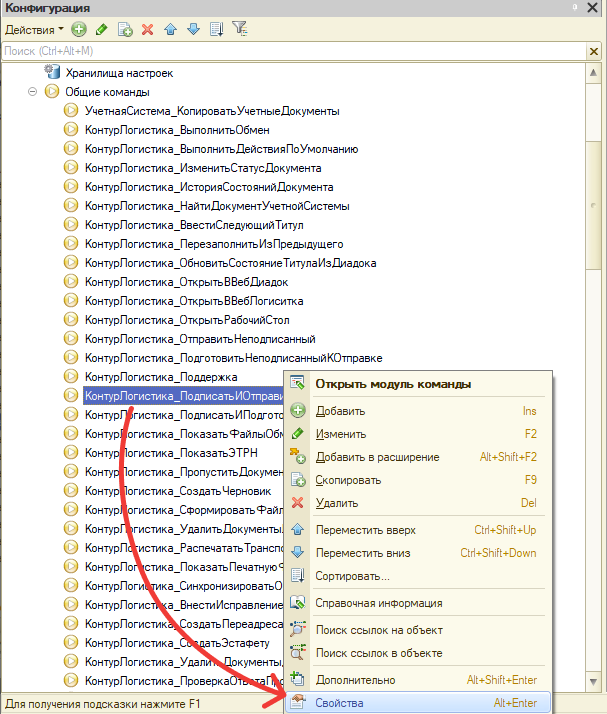Select КонтурЛогистика_ОтправитьНеподписанный
This screenshot has width=607, height=714.
coord(200,339)
